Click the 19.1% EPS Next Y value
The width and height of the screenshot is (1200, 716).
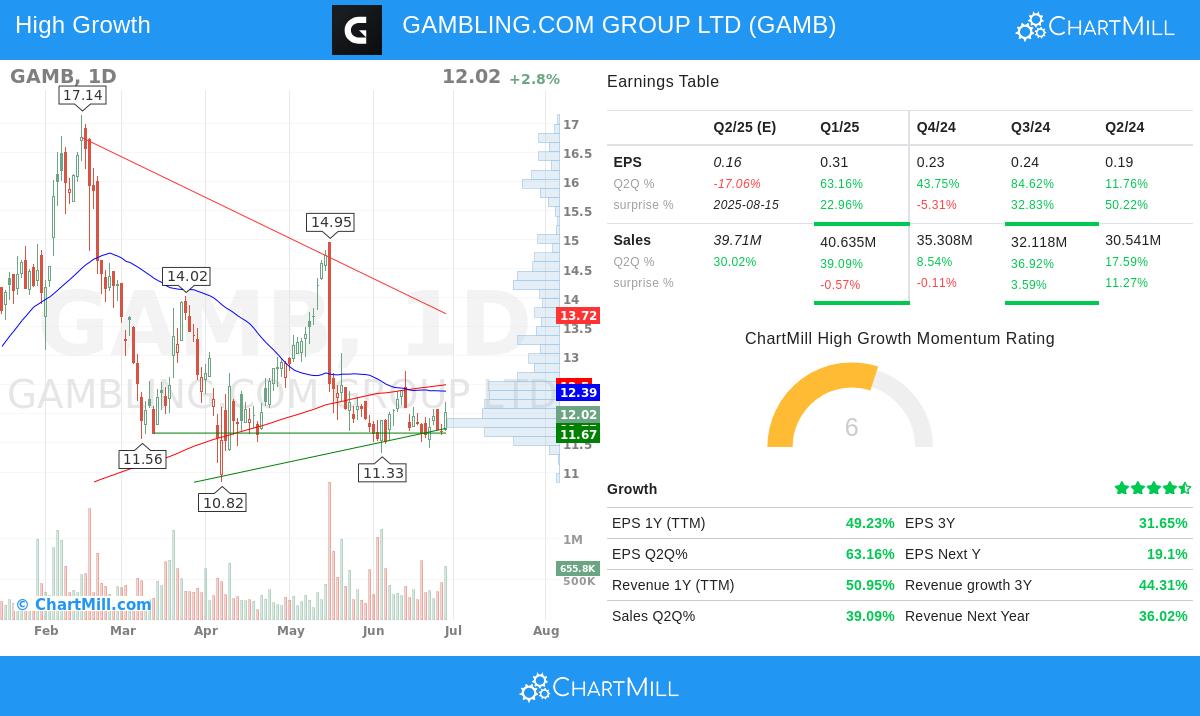(1167, 554)
